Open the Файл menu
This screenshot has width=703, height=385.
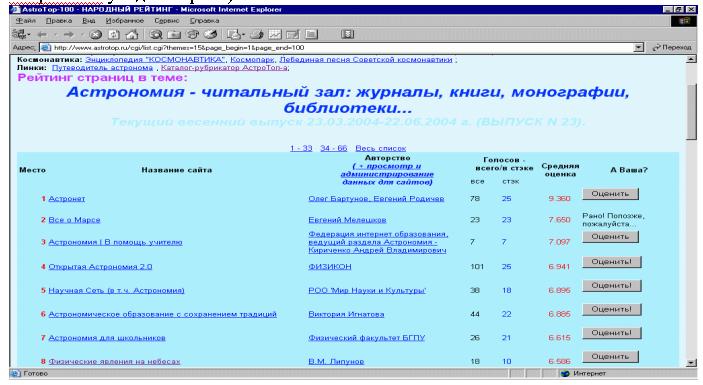click(26, 21)
